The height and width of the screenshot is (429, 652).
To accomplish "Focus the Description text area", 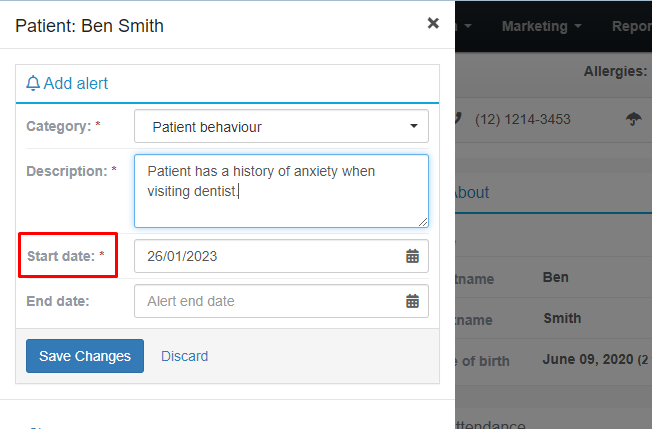I will coord(281,191).
